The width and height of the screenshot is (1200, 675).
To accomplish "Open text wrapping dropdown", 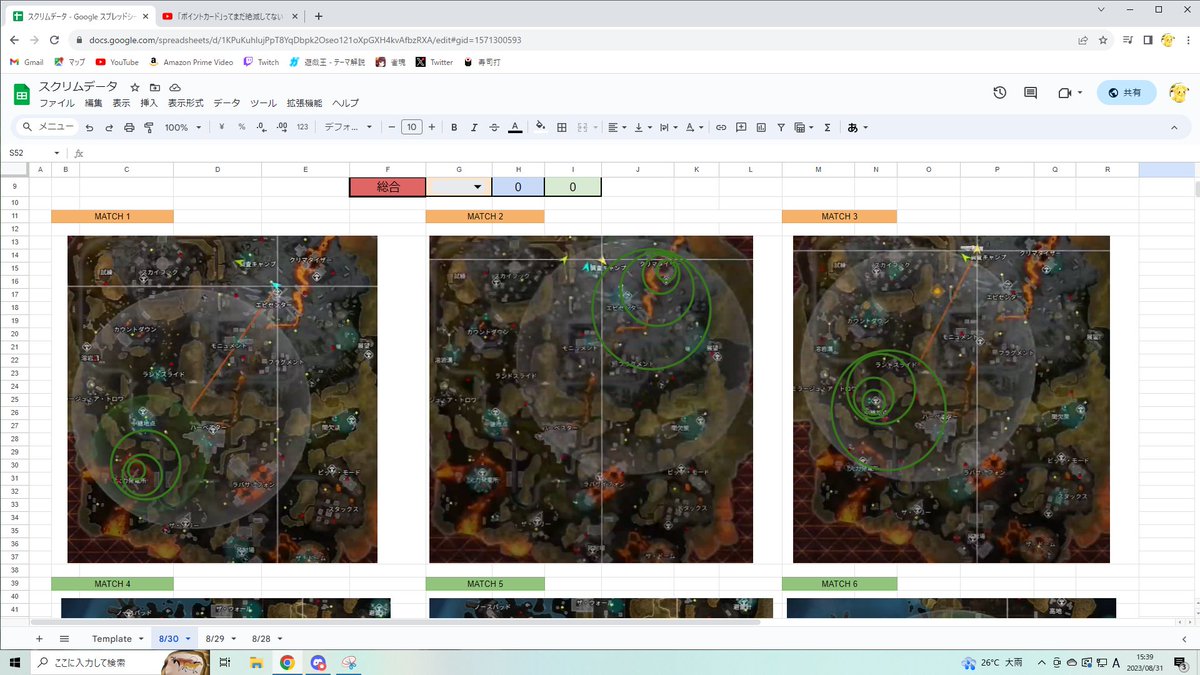I will [x=669, y=128].
